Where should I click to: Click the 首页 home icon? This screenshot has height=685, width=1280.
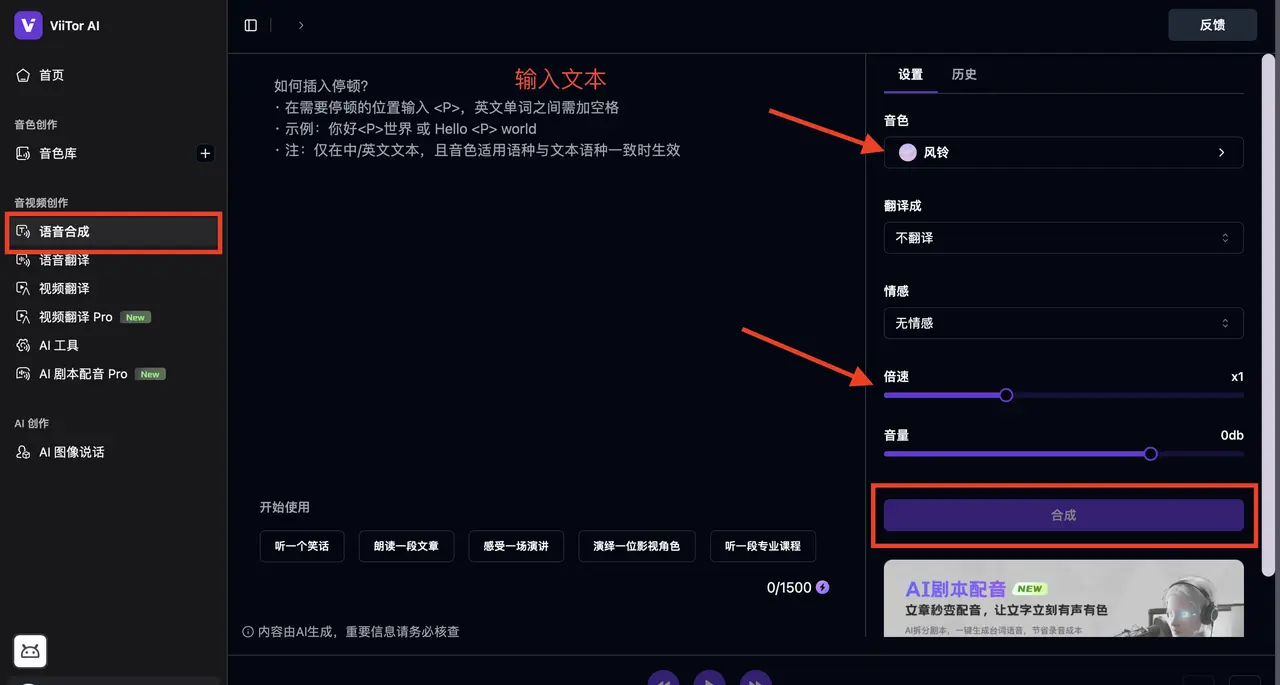point(23,75)
